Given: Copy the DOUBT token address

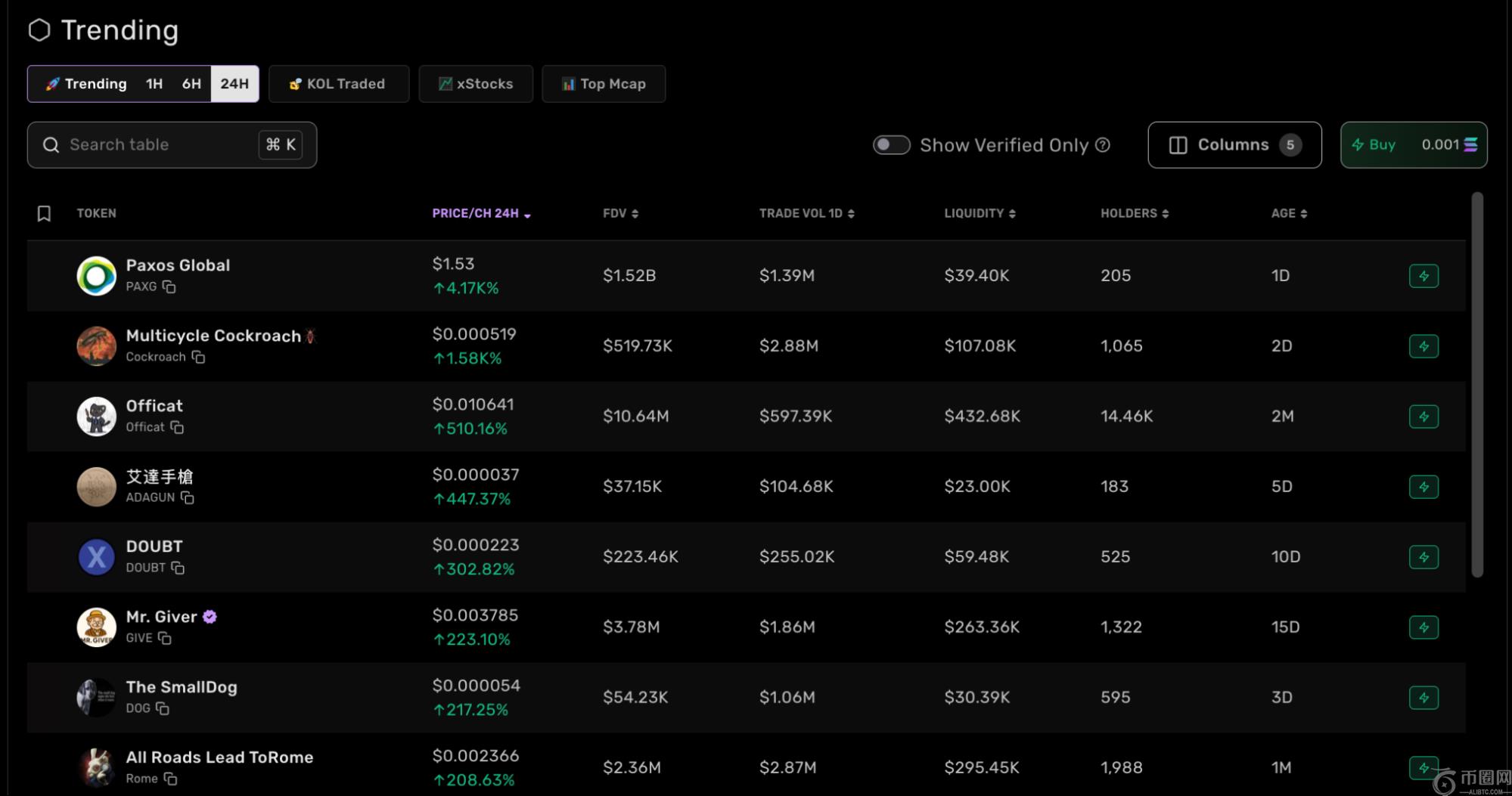Looking at the screenshot, I should [178, 568].
